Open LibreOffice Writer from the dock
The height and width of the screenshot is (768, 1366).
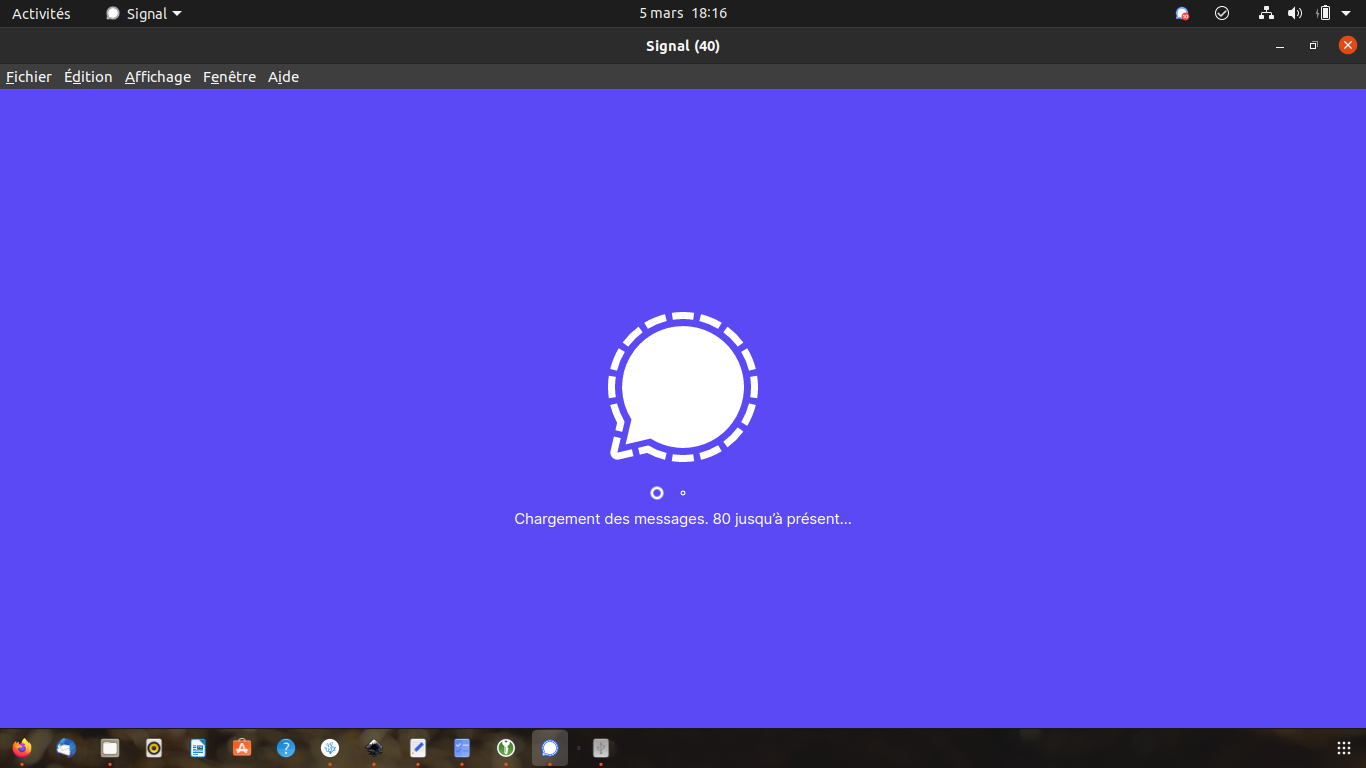point(198,747)
